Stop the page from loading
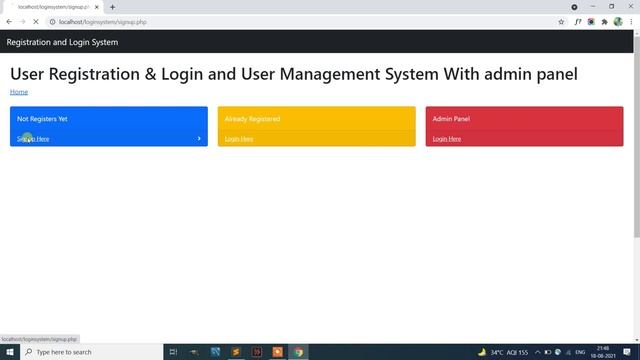Image resolution: width=640 pixels, height=360 pixels. point(36,22)
